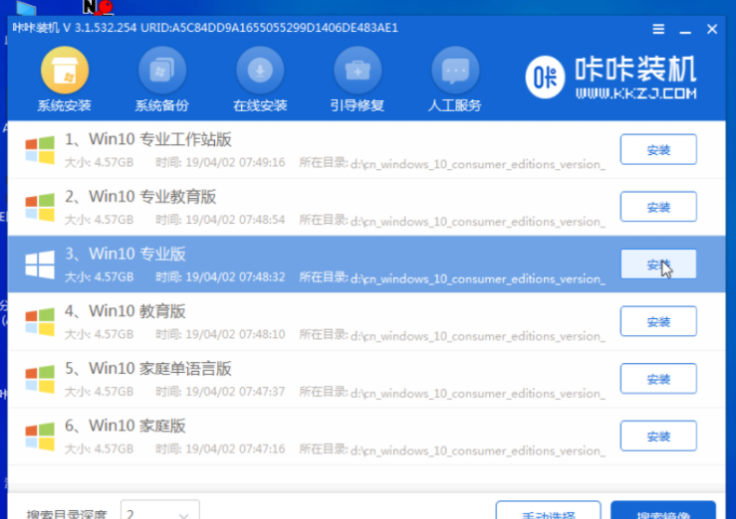
Task: Click the WWW.KKZJ.COM website text
Action: tap(636, 94)
